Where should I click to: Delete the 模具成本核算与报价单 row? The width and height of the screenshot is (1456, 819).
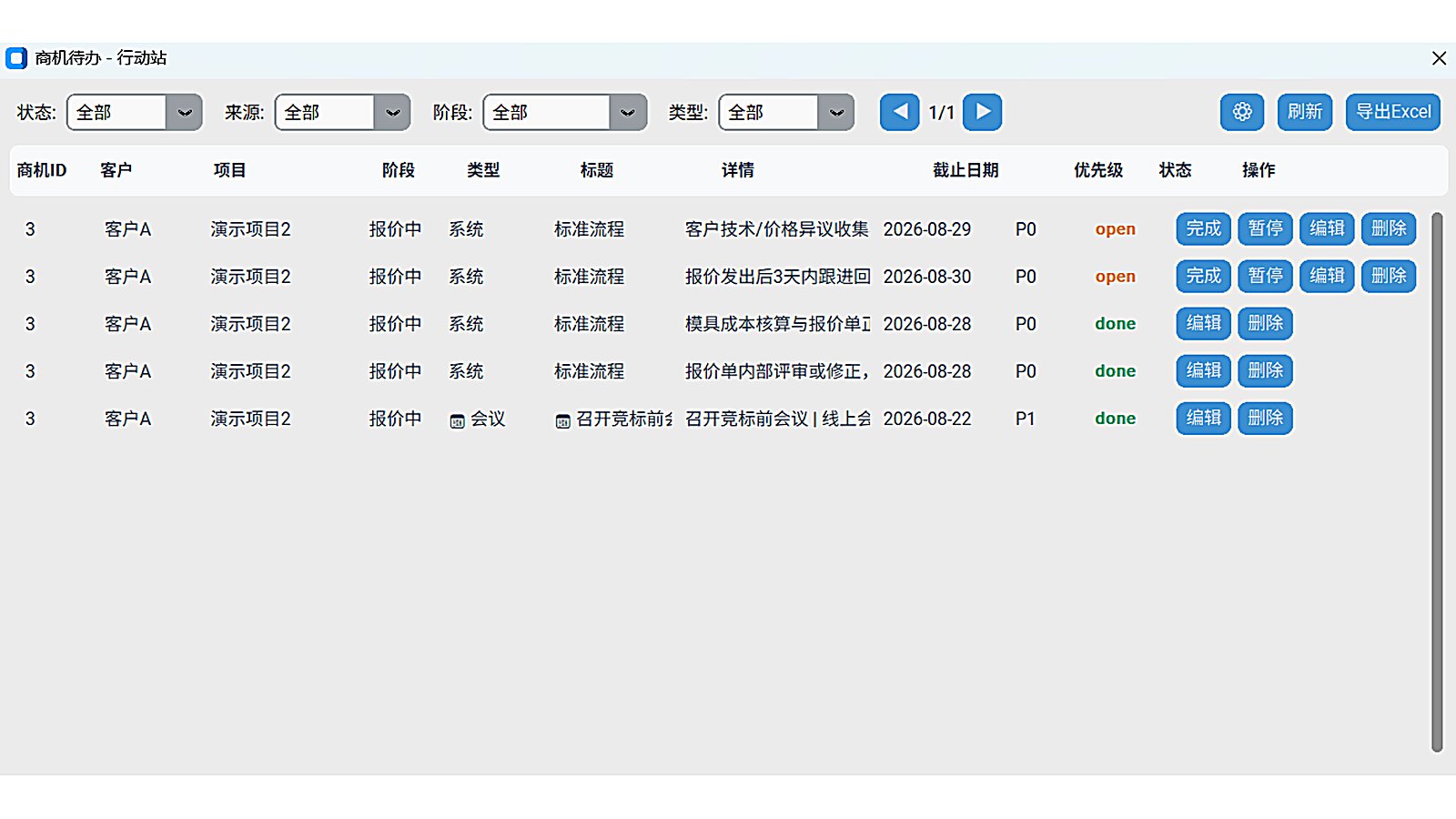(1266, 323)
